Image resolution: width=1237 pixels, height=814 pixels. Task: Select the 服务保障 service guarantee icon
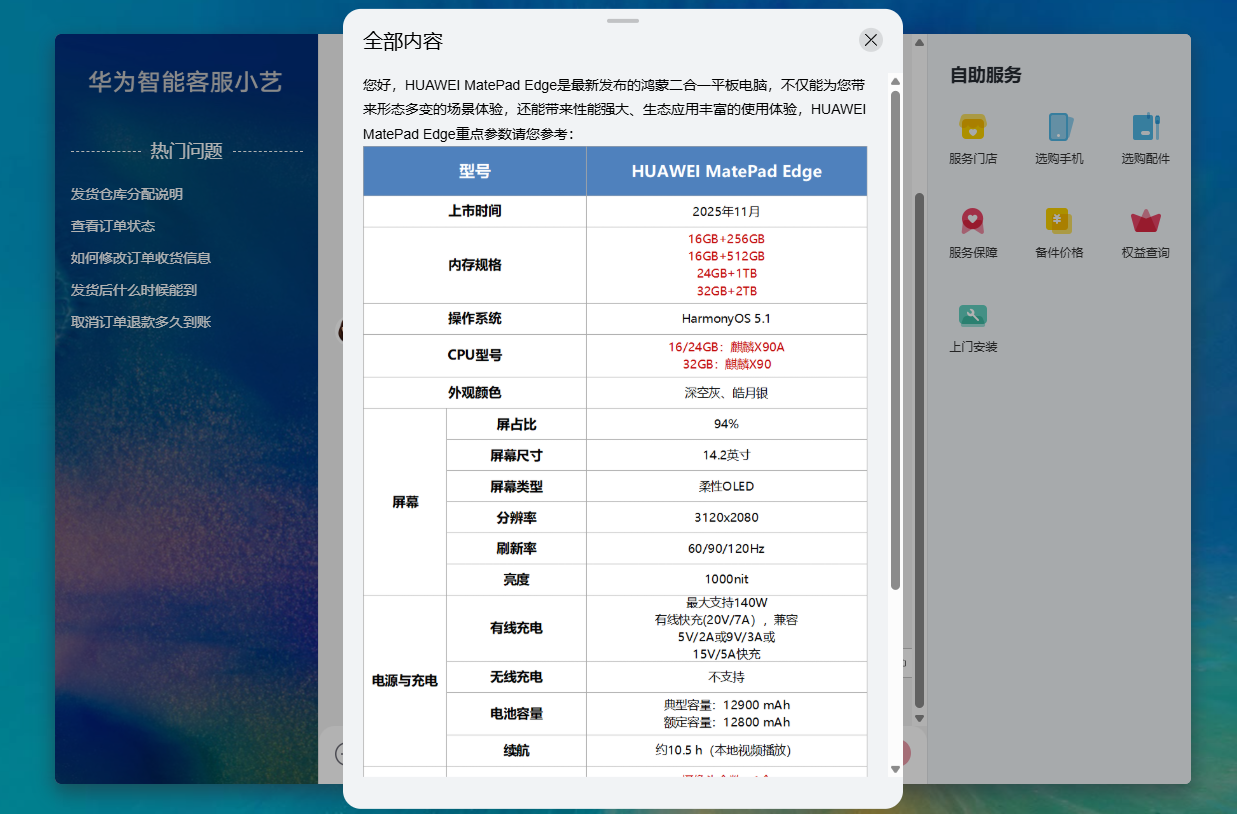[x=972, y=222]
